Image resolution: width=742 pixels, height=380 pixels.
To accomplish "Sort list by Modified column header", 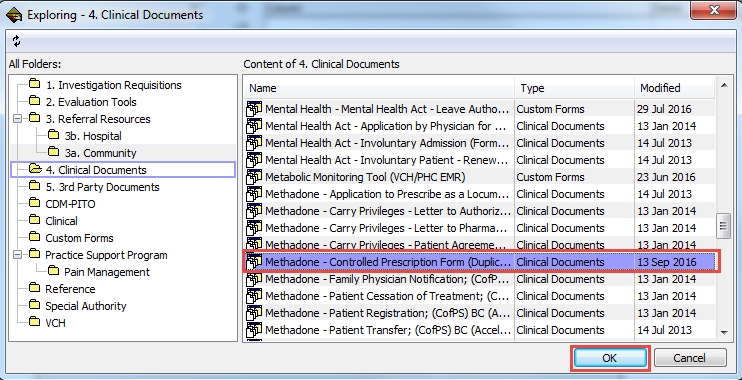I will (x=674, y=88).
